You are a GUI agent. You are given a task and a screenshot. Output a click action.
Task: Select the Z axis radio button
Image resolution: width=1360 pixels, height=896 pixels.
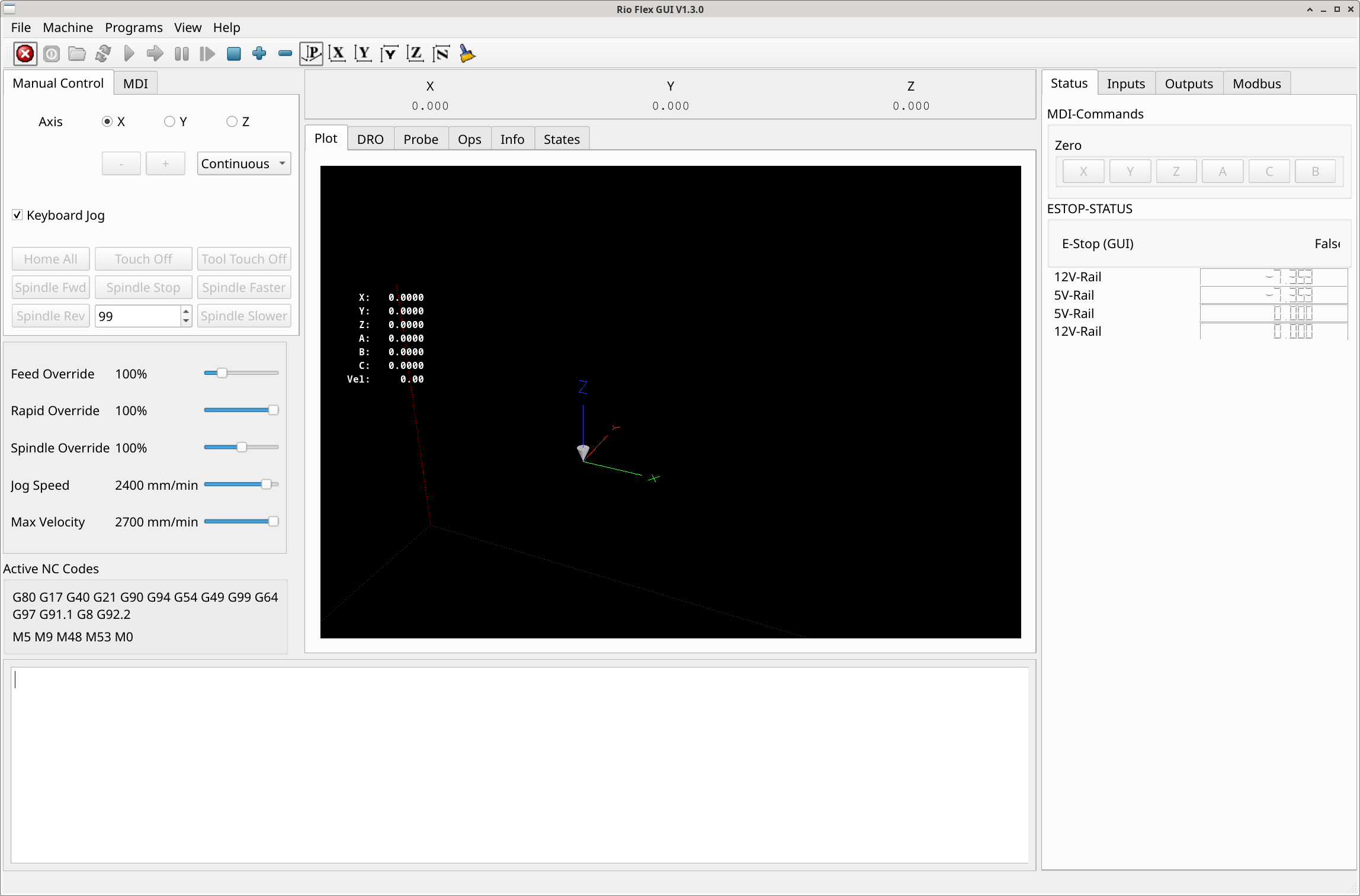(232, 121)
